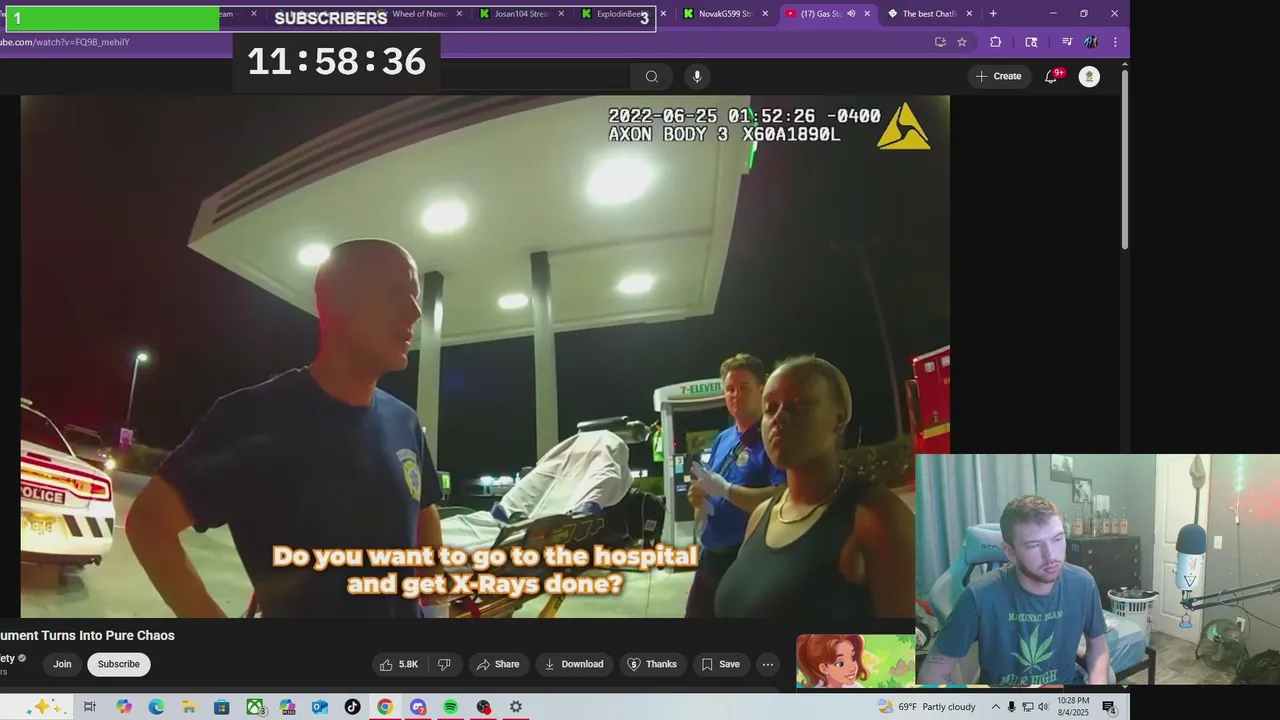Open the volume tray icon

(1044, 707)
